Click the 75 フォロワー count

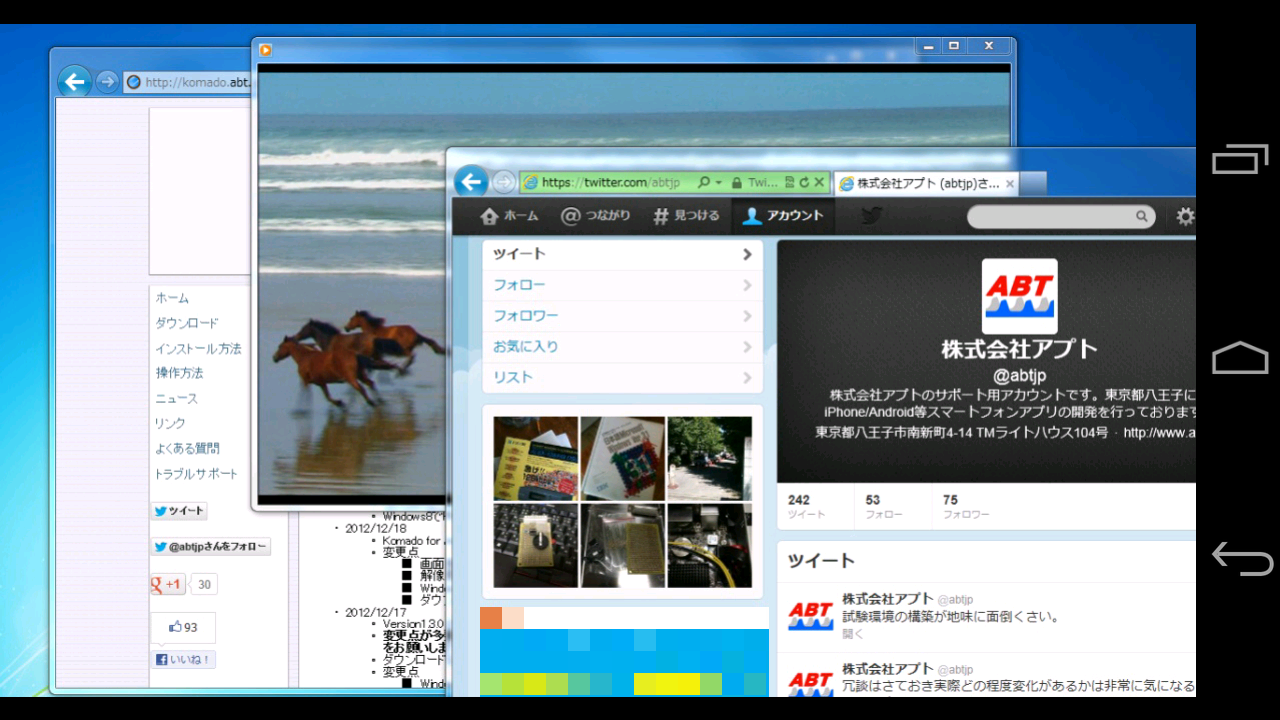pyautogui.click(x=966, y=506)
